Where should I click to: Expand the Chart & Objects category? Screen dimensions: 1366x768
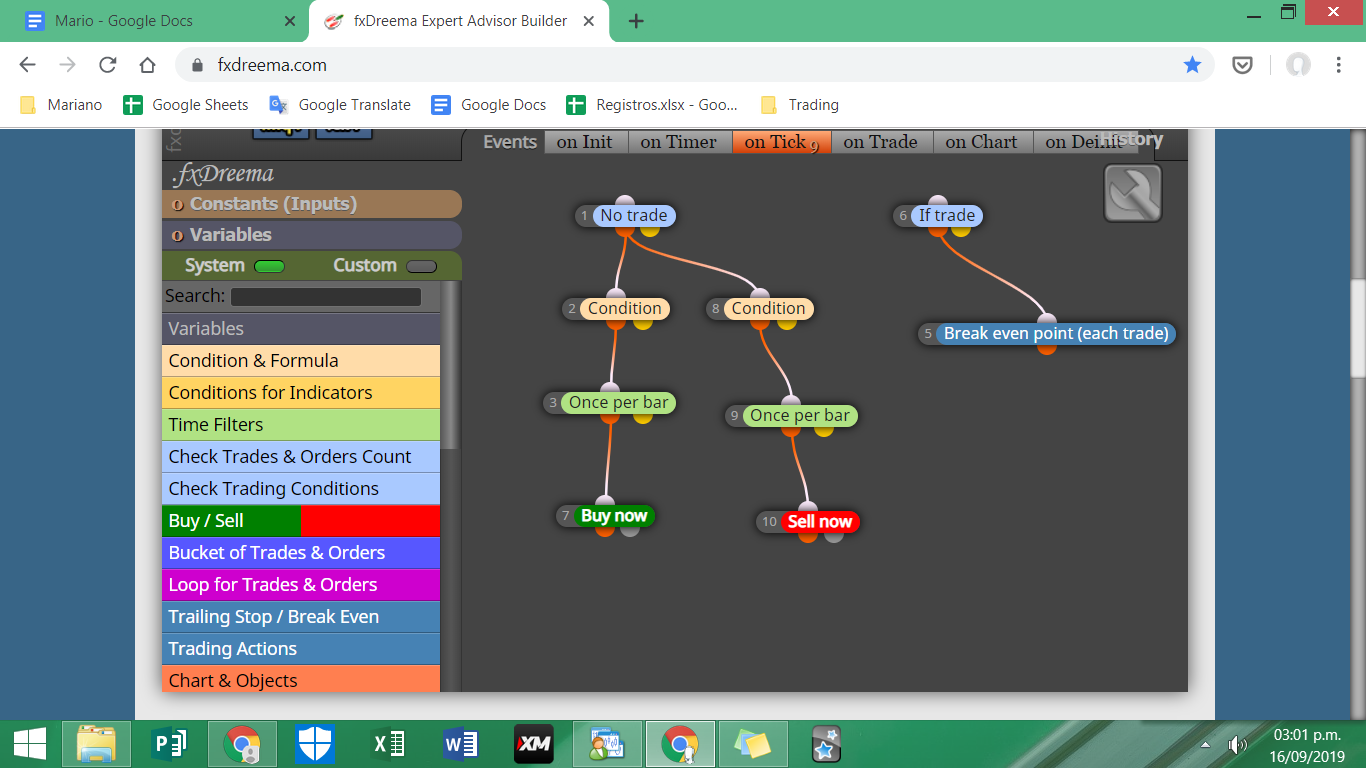click(301, 679)
